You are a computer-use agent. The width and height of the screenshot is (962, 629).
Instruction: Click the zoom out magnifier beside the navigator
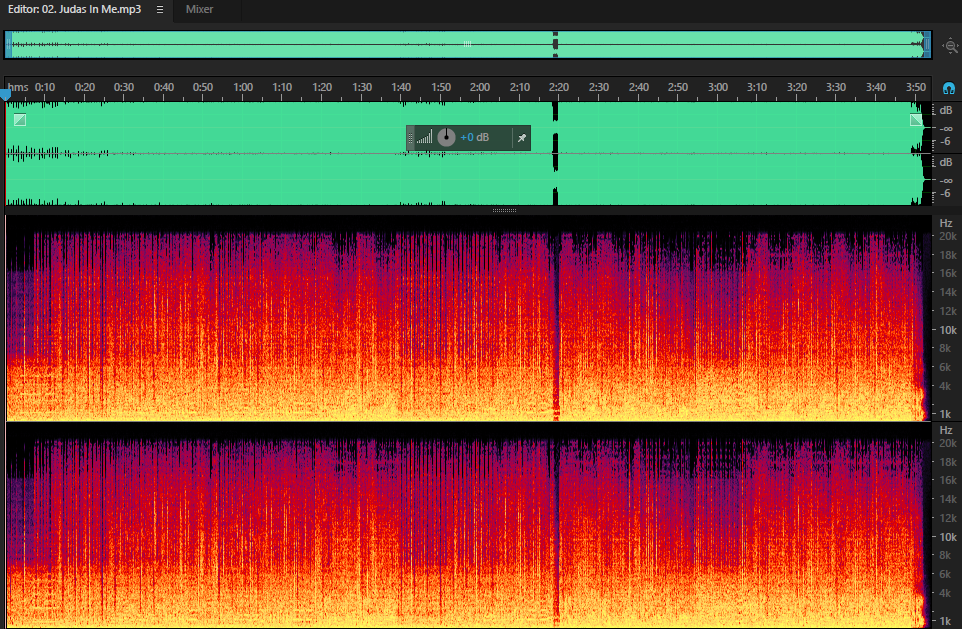(950, 46)
